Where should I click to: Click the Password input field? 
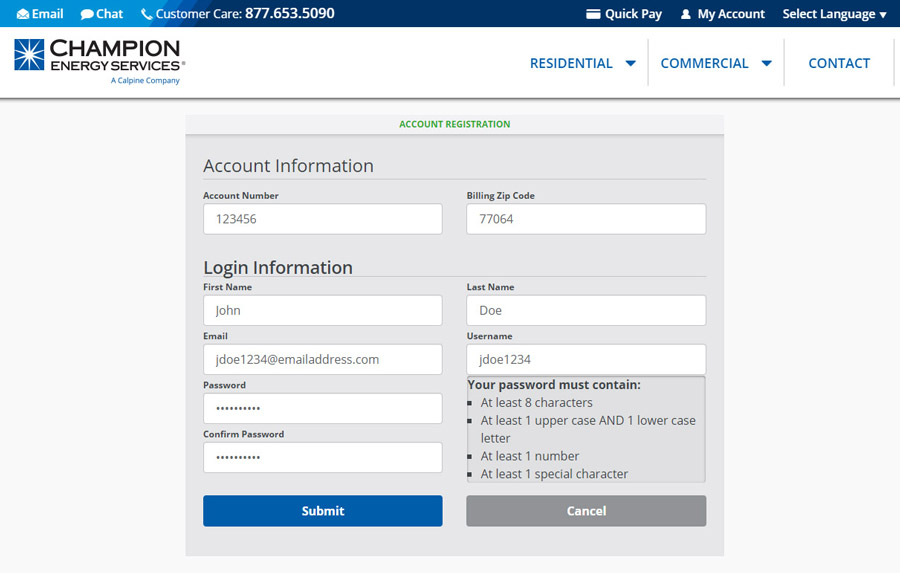pos(323,408)
